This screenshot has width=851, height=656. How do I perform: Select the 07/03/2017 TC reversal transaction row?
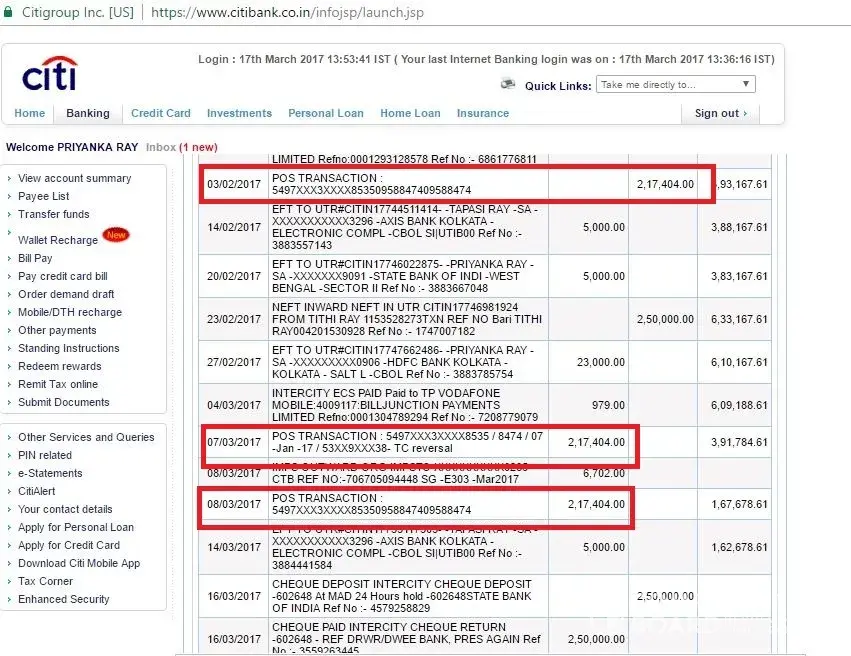pos(409,442)
